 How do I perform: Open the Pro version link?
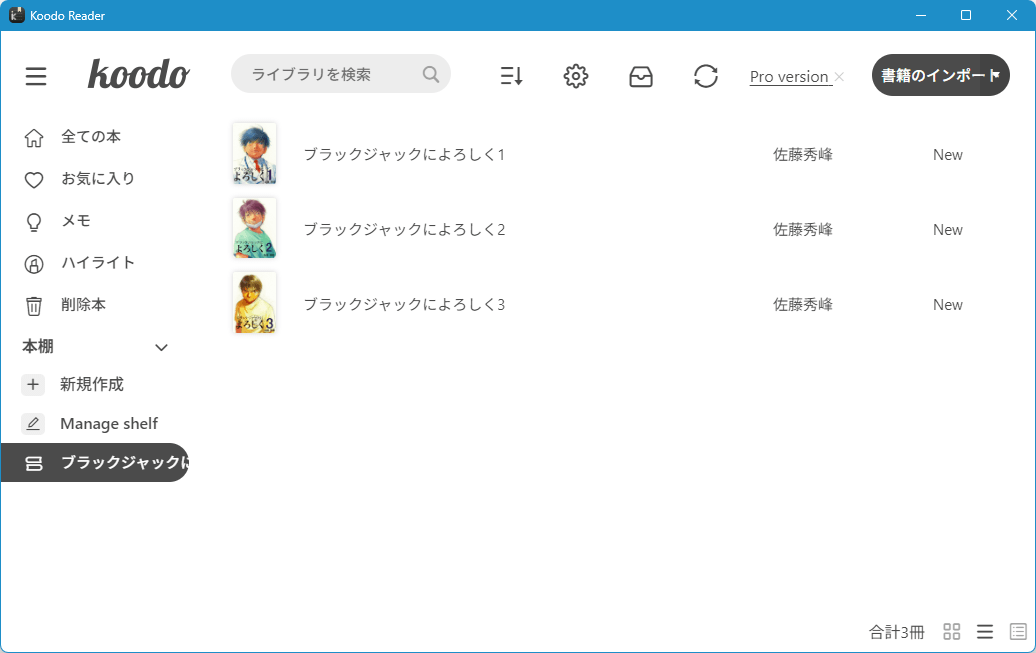click(x=789, y=77)
